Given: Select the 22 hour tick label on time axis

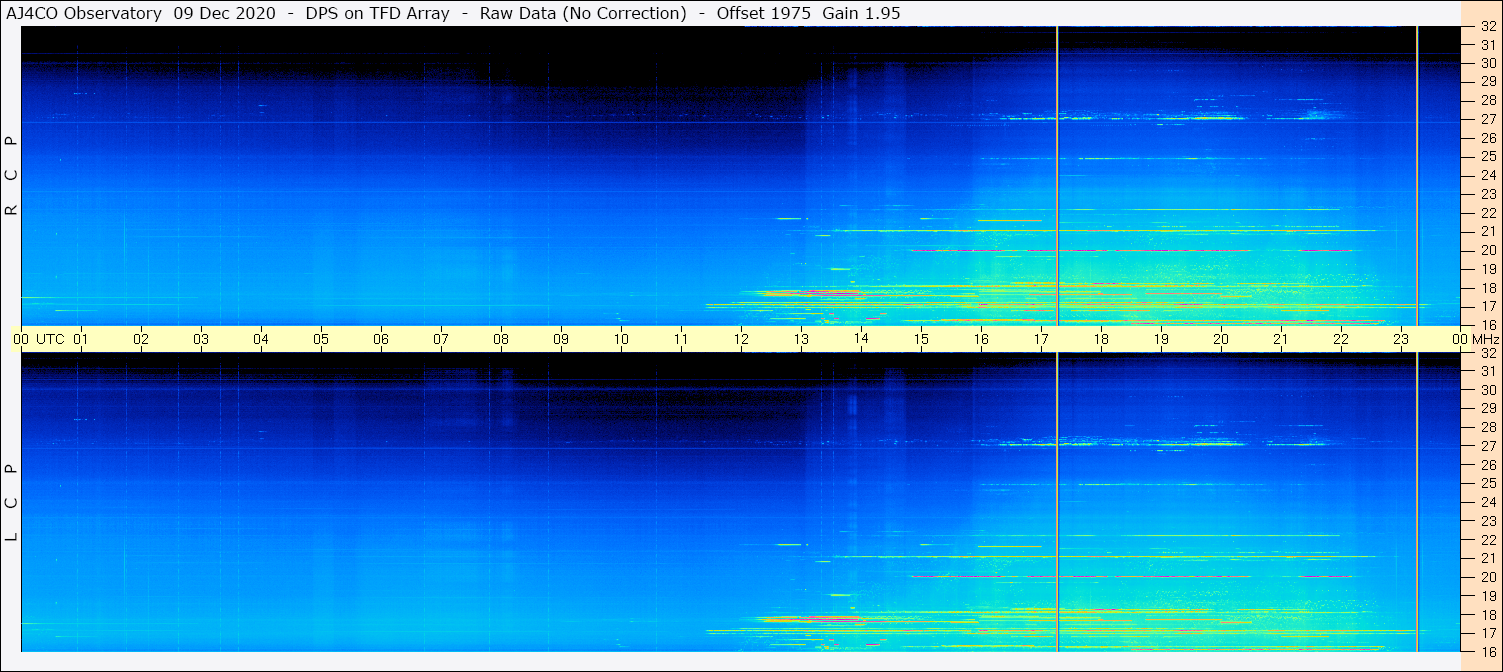Looking at the screenshot, I should click(1341, 339).
